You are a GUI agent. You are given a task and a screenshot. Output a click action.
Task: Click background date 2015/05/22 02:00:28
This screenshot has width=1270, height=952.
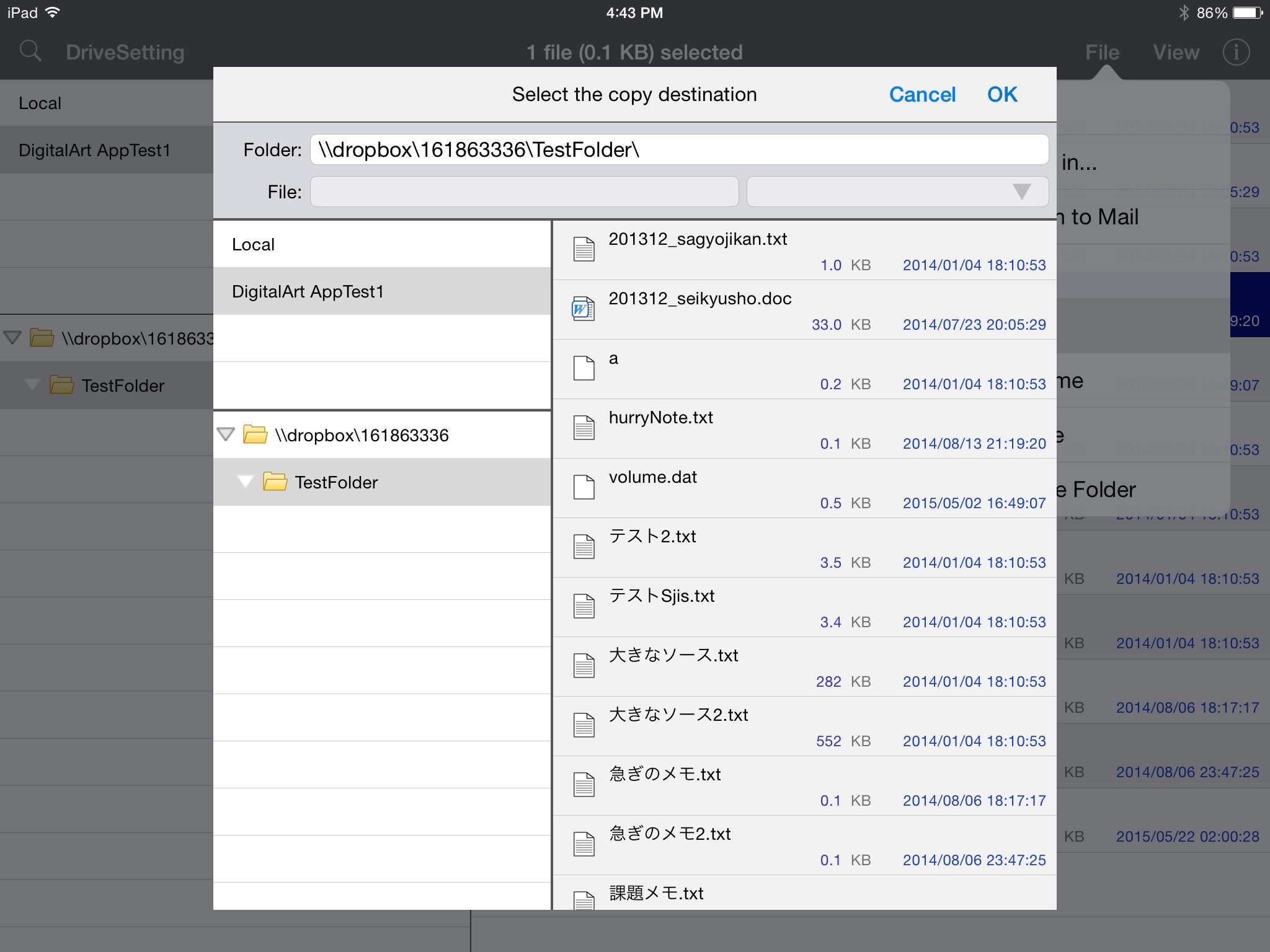click(x=1188, y=837)
